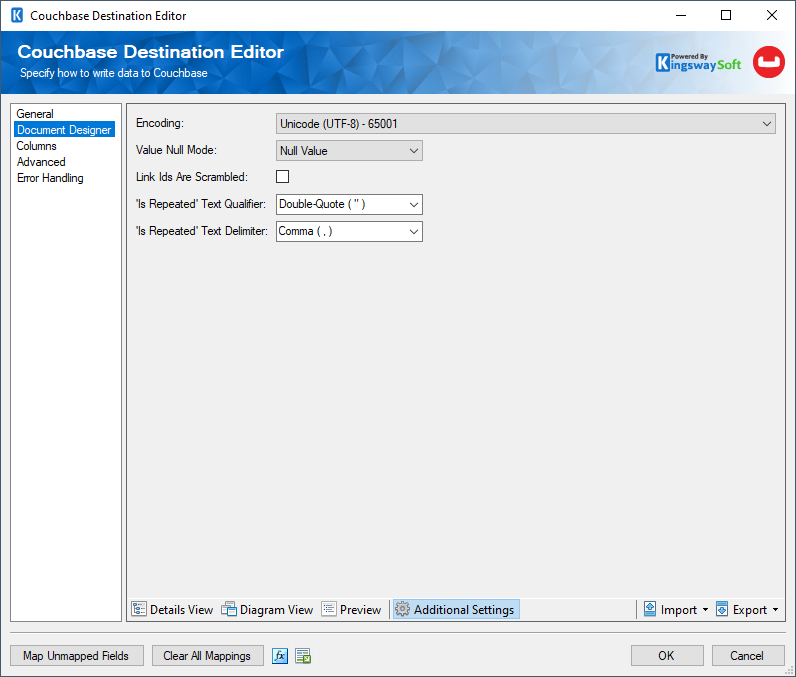Click the Couchbase red logo icon
Image resolution: width=796 pixels, height=677 pixels.
(769, 62)
